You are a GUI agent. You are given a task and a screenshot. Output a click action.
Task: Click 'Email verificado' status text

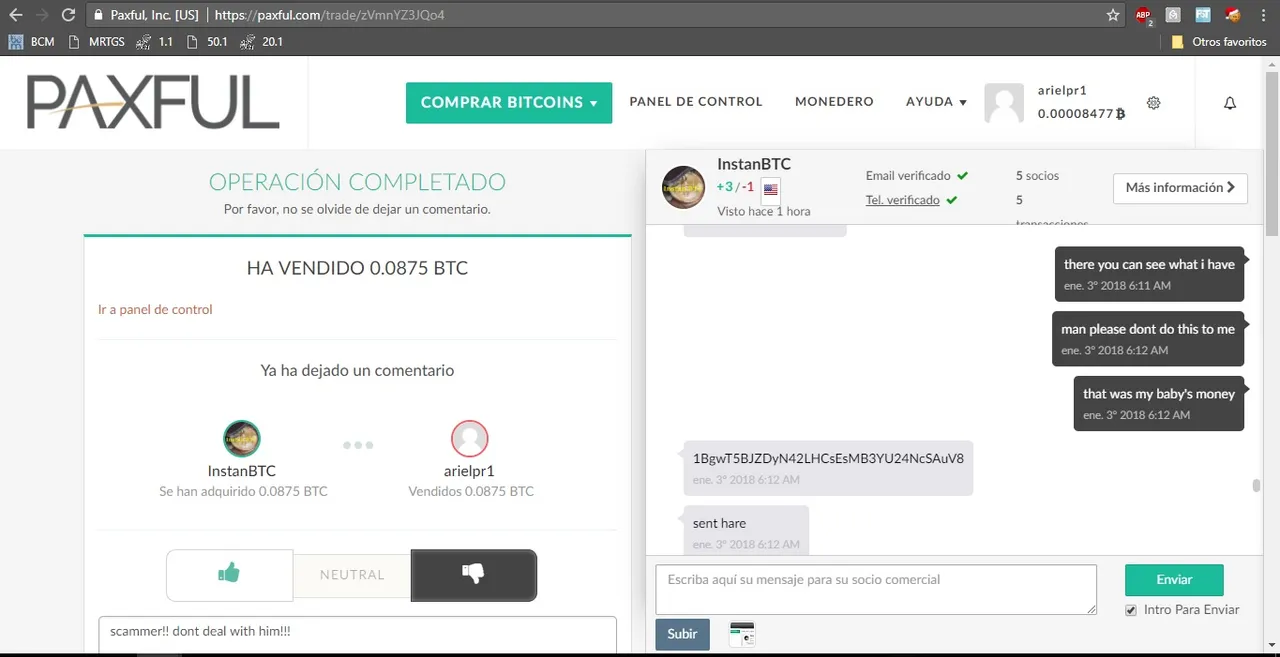[908, 176]
